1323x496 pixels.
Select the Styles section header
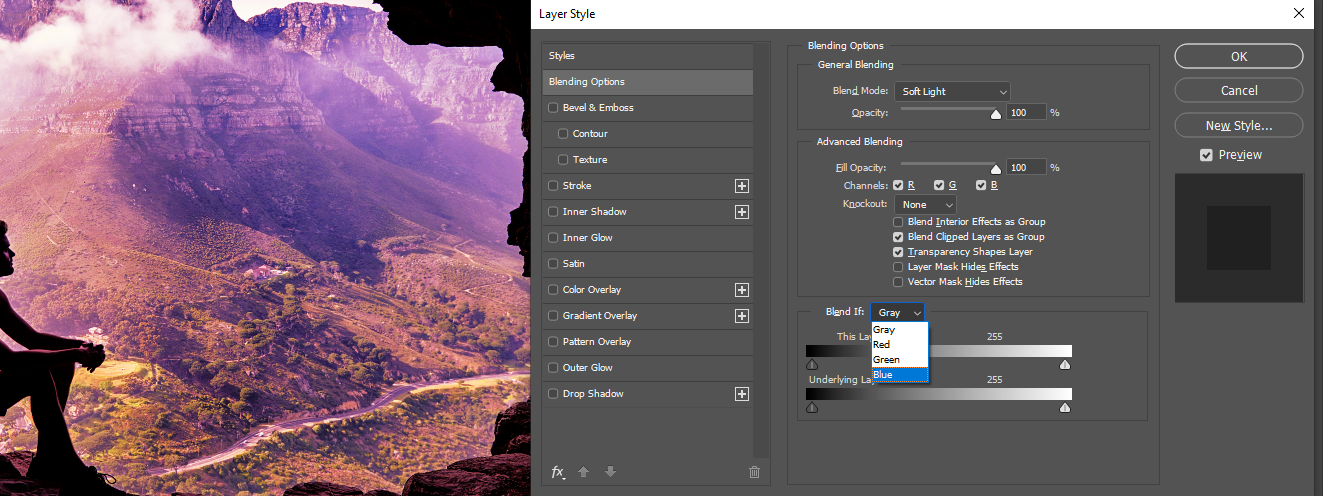click(647, 56)
